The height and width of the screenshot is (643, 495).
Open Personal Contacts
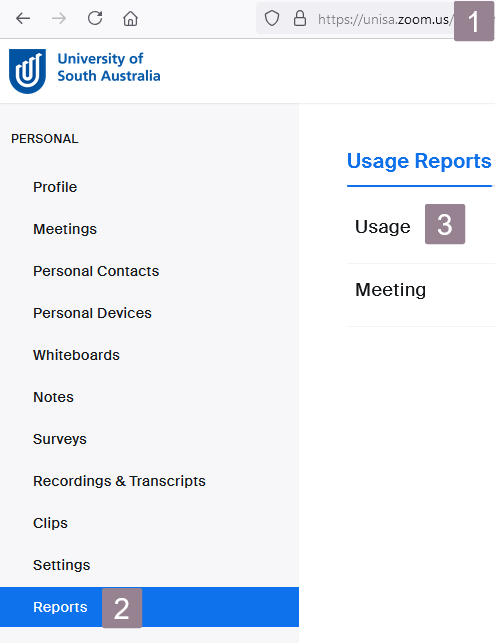click(x=96, y=271)
